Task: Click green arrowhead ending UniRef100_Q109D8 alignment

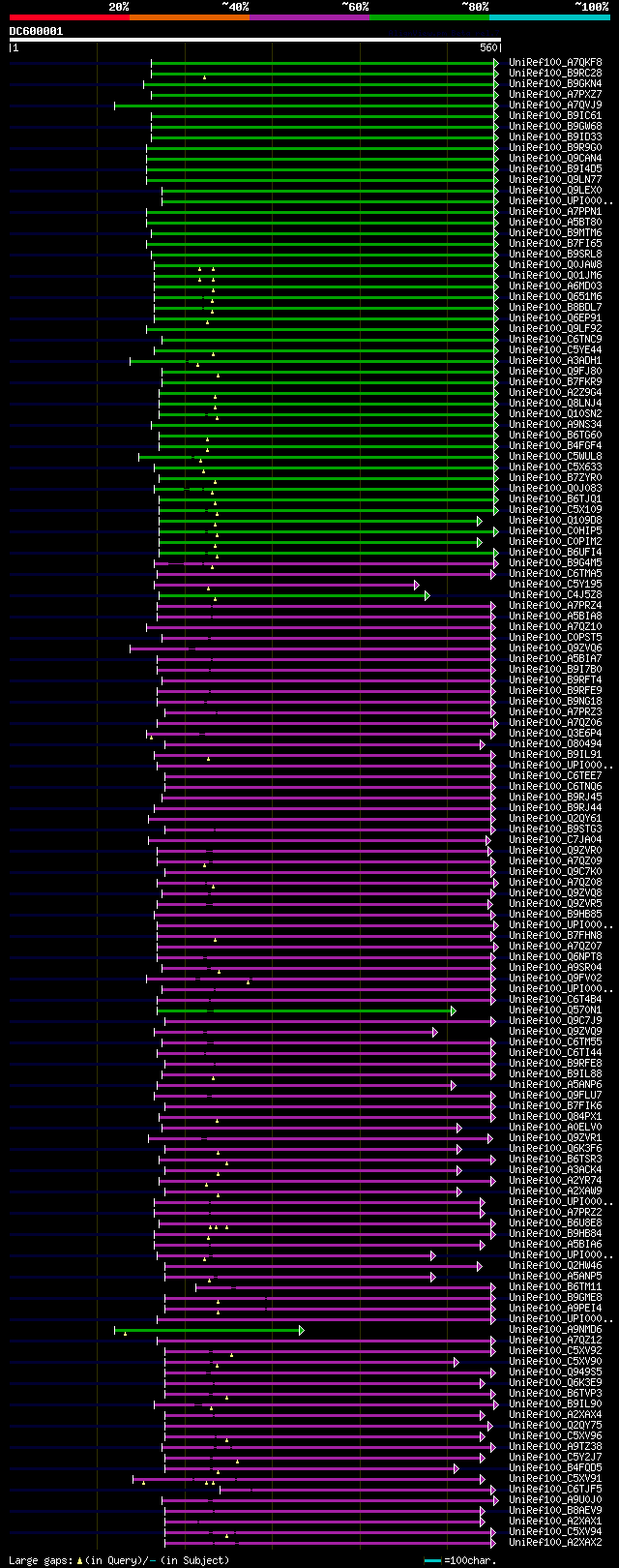Action: [x=479, y=520]
